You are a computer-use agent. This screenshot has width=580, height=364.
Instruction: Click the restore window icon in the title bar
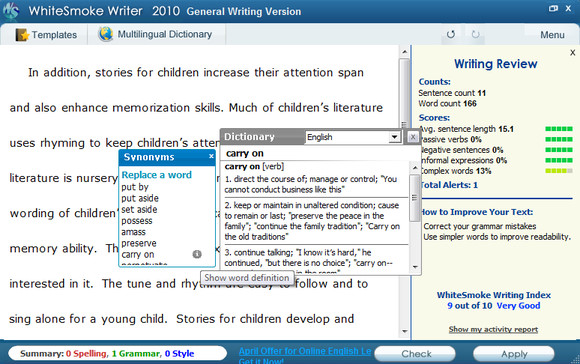pos(553,9)
